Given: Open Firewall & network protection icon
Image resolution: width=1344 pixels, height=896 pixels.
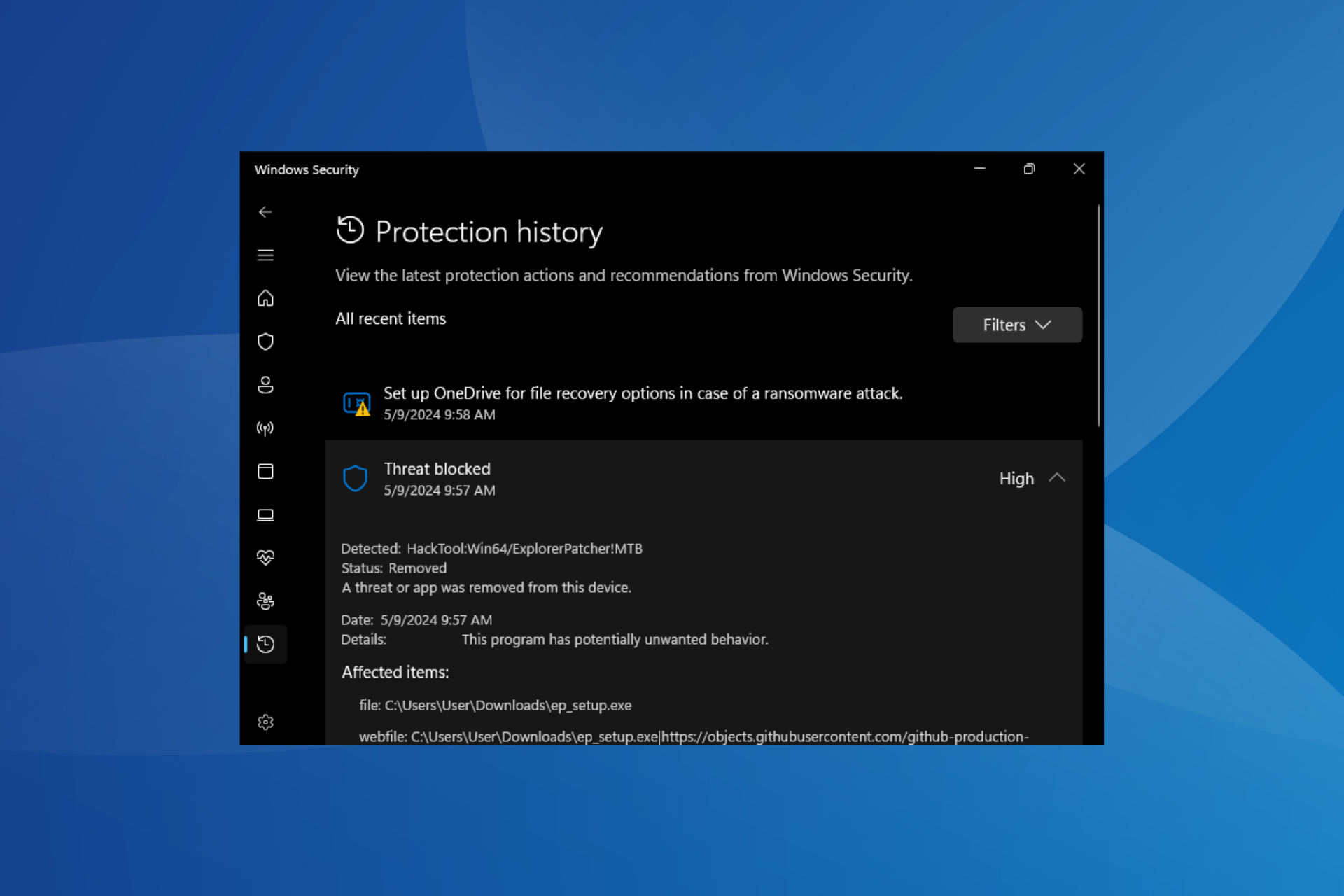Looking at the screenshot, I should tap(265, 428).
